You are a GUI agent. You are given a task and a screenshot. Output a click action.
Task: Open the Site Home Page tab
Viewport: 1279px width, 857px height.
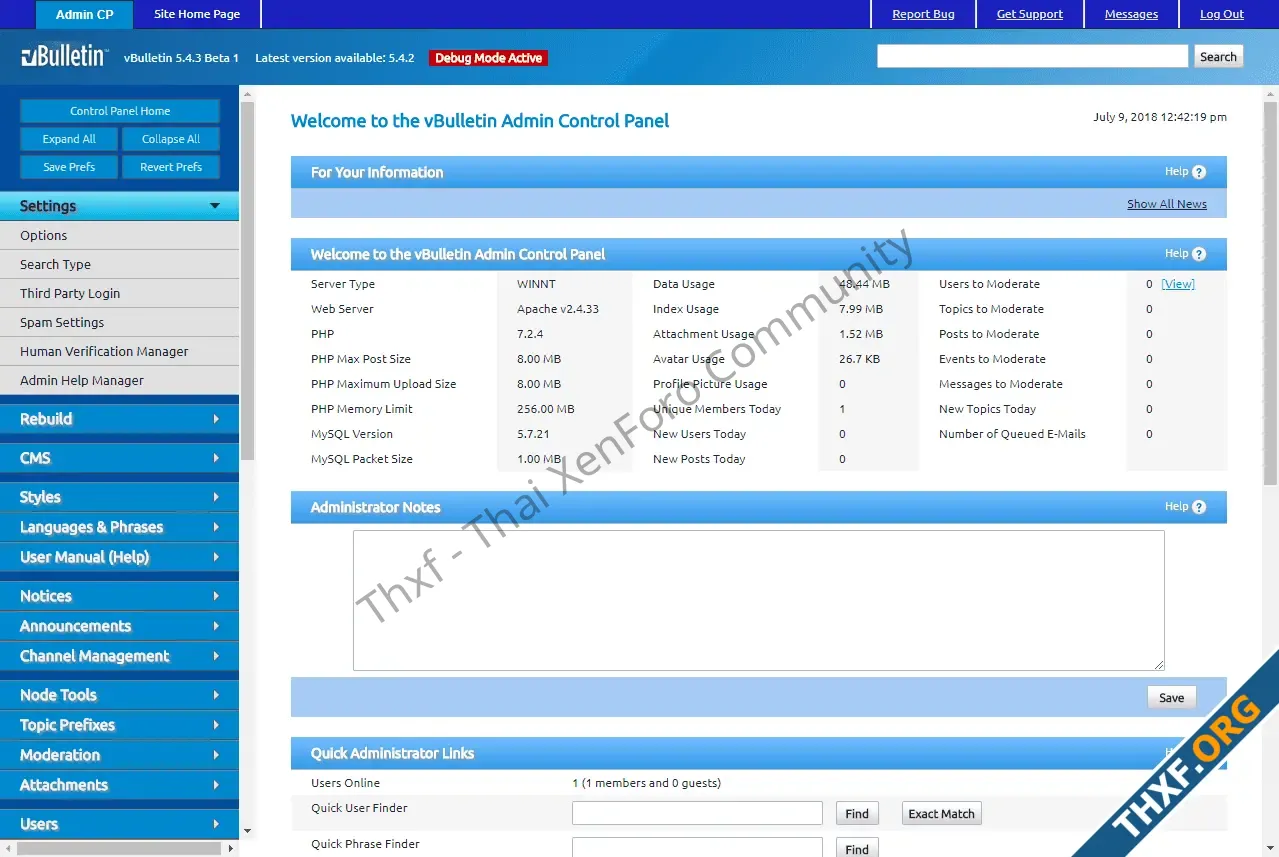tap(197, 14)
